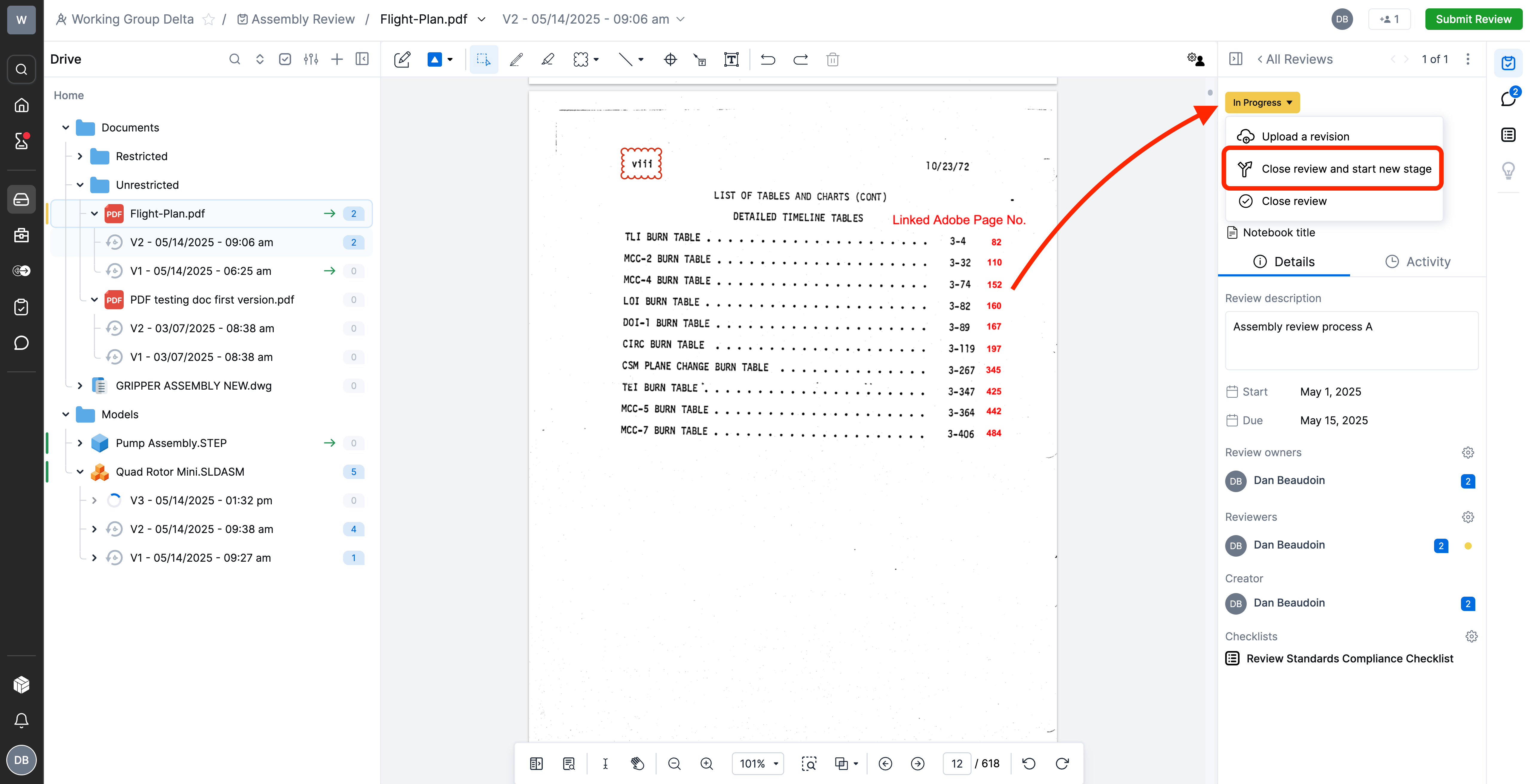Screen dimensions: 1530x784
Task: Switch to the Details tab
Action: pyautogui.click(x=1284, y=261)
